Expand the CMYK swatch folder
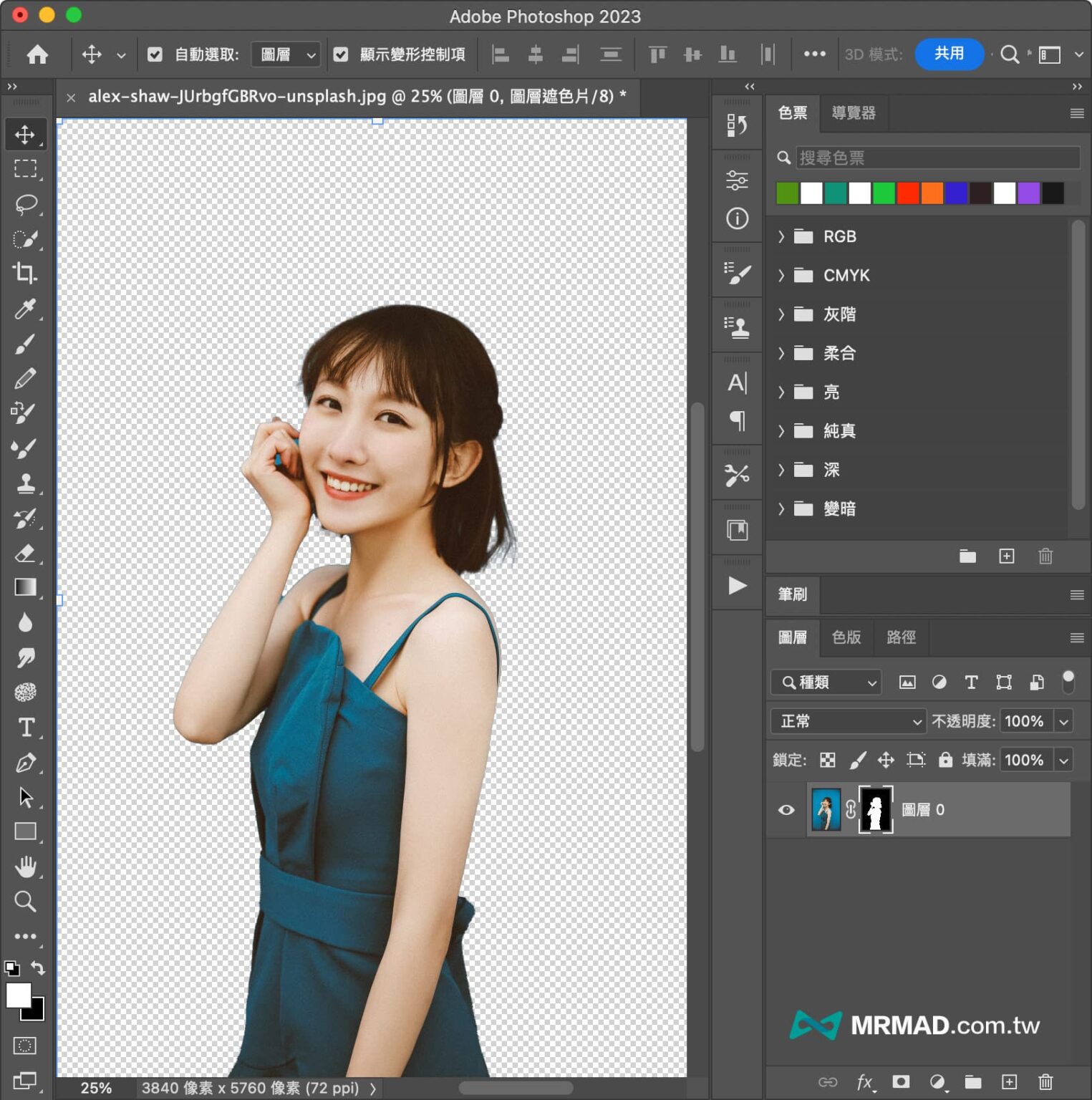Screen dimensions: 1092x1100 (781, 276)
